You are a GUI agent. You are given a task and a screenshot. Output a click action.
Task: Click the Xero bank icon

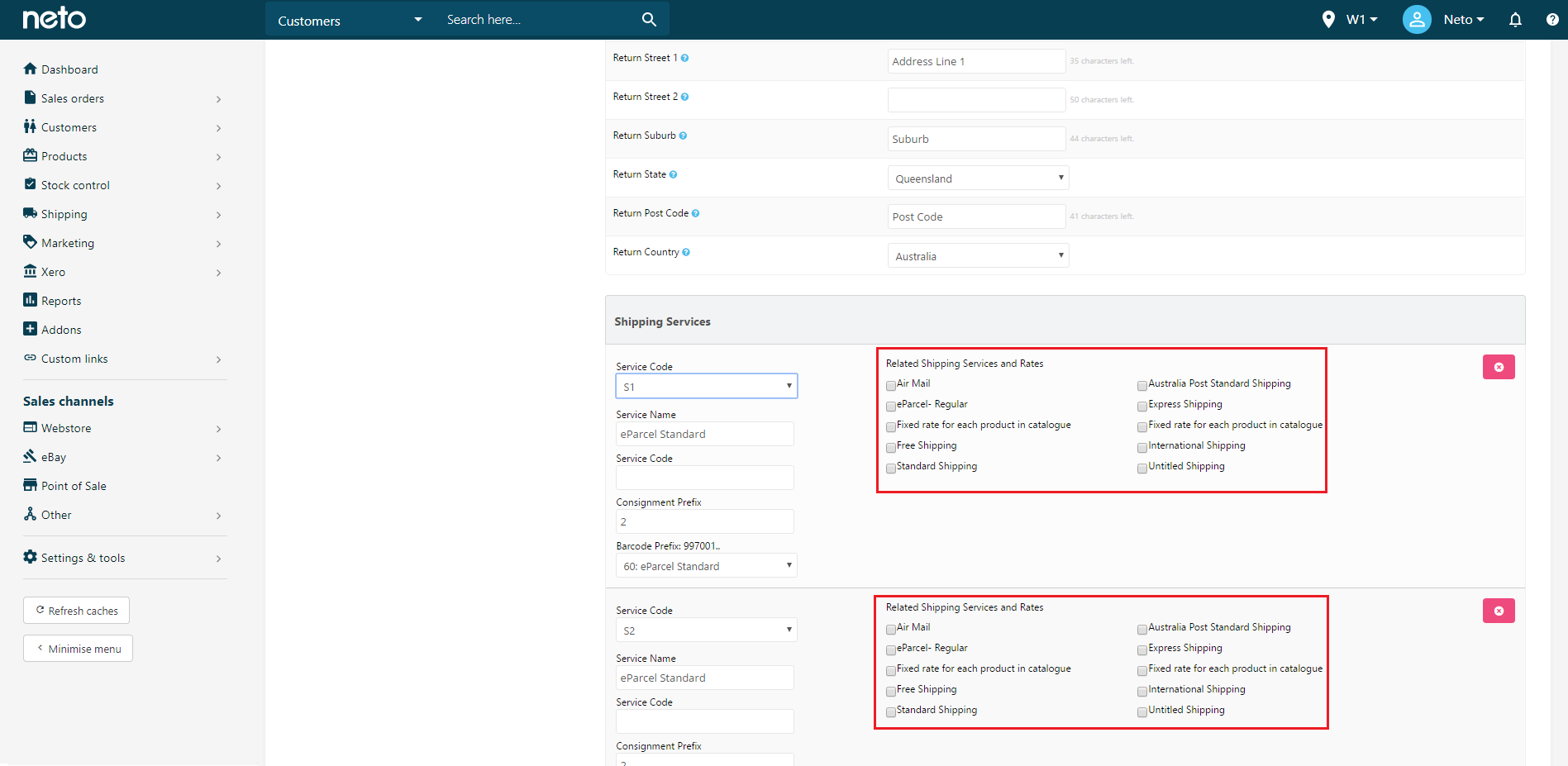click(31, 271)
